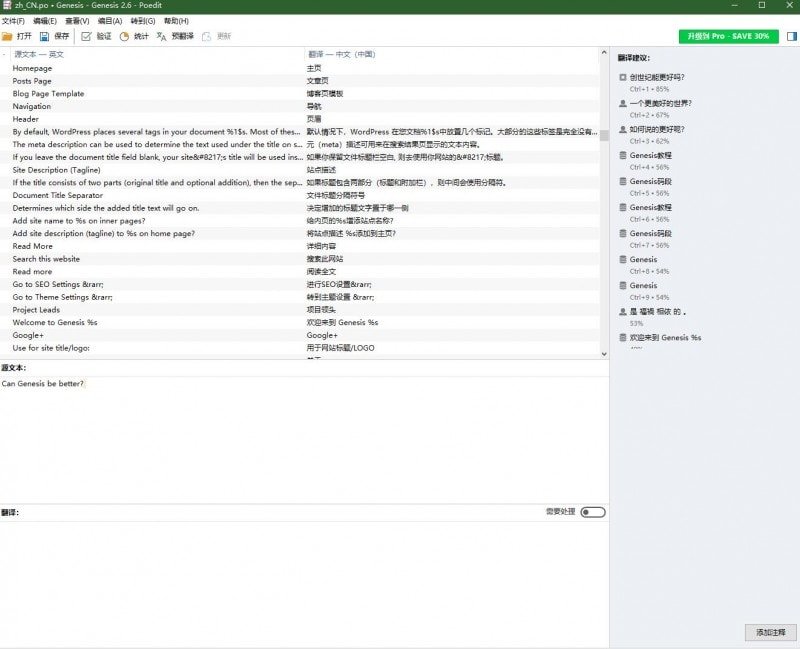Toggle sidebar with the panel icon
800x649 pixels.
click(791, 36)
